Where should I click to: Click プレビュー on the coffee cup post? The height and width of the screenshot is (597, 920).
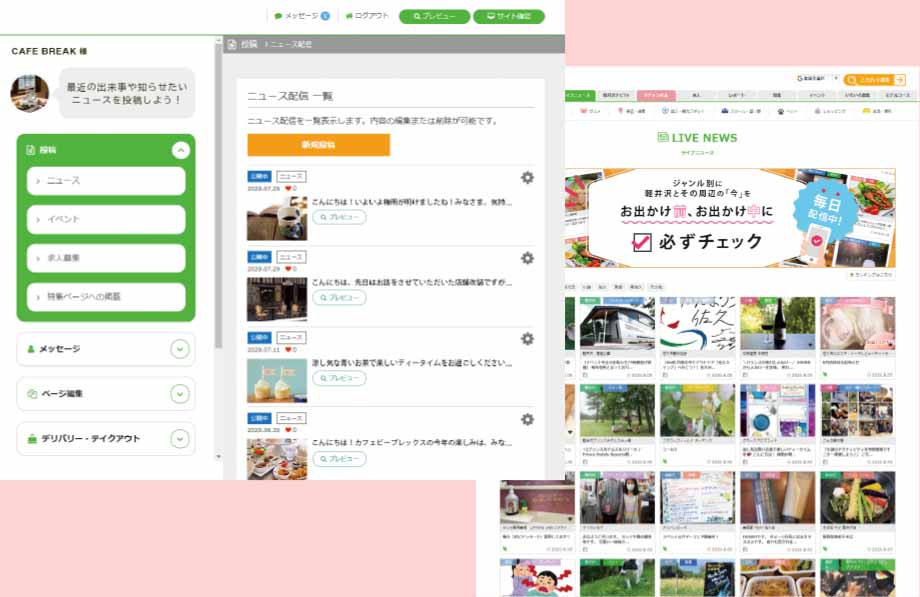(x=339, y=217)
